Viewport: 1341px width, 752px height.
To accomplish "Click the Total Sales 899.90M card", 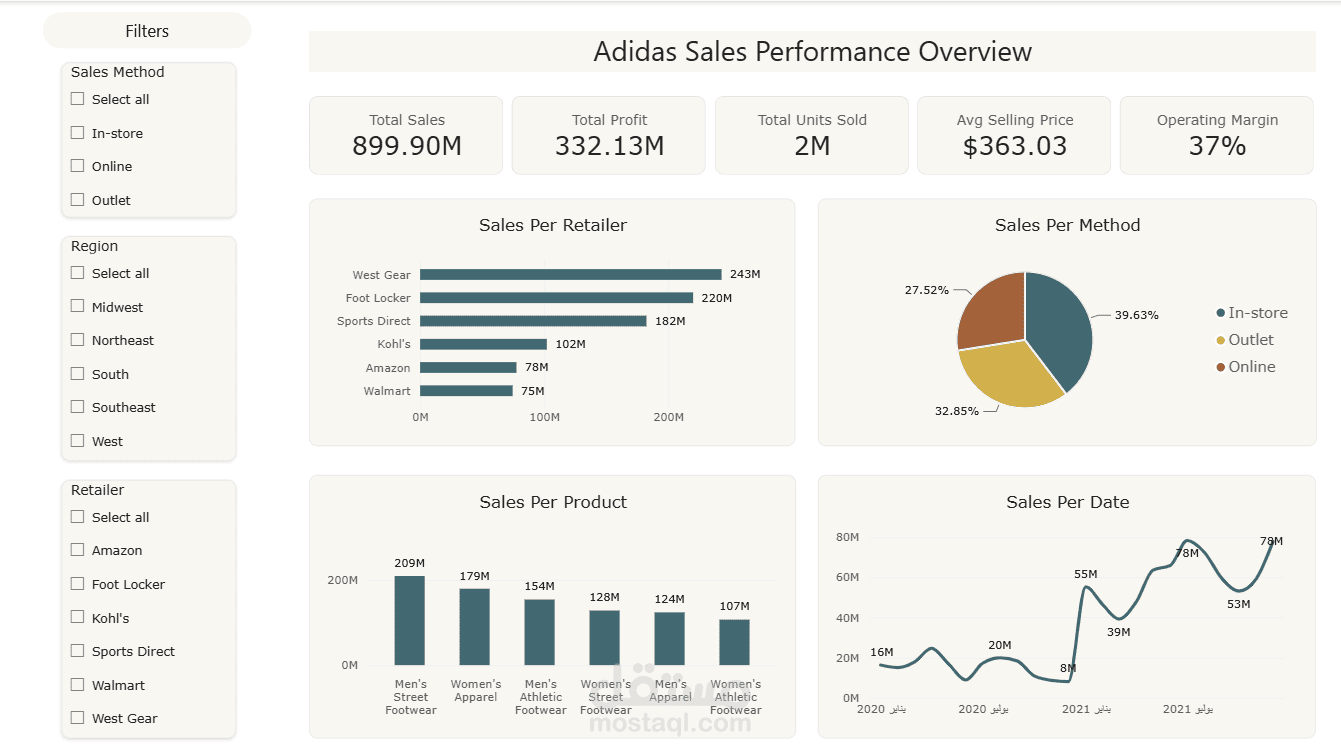I will point(406,135).
